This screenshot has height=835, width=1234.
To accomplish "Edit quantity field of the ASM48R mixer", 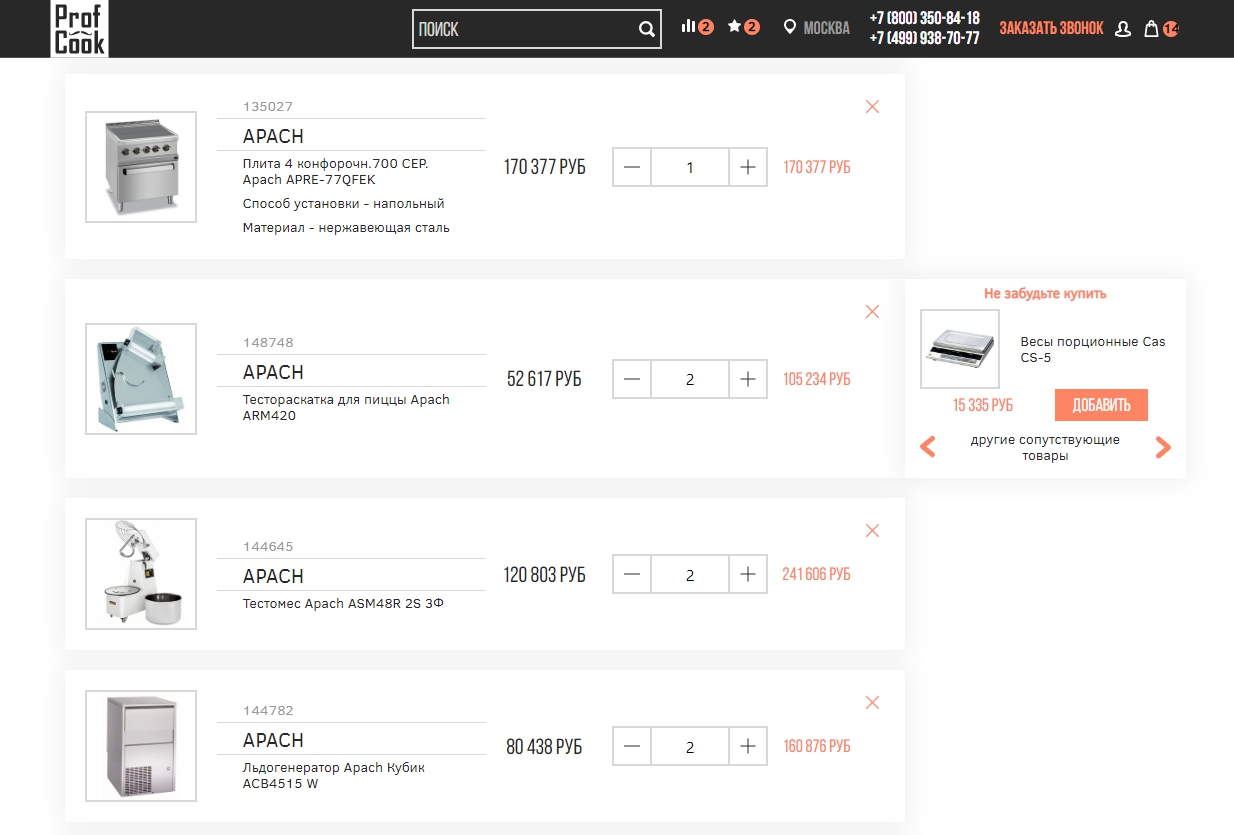I will pos(690,574).
